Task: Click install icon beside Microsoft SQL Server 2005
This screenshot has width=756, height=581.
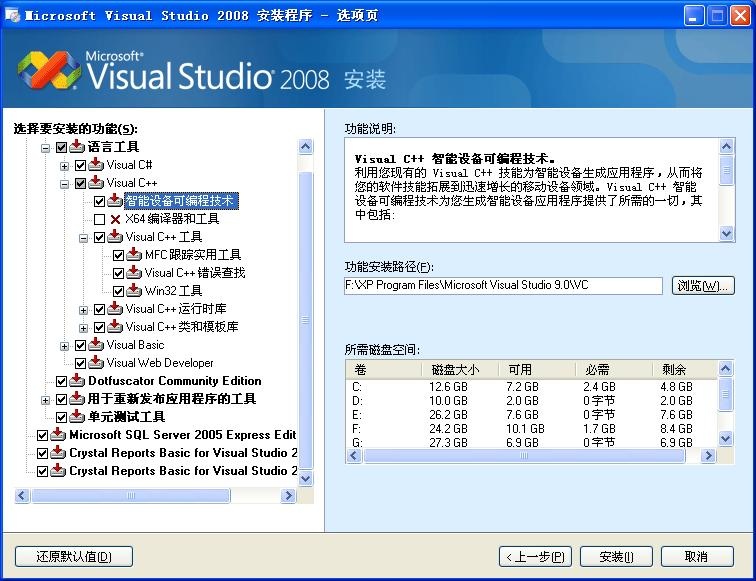Action: click(58, 435)
